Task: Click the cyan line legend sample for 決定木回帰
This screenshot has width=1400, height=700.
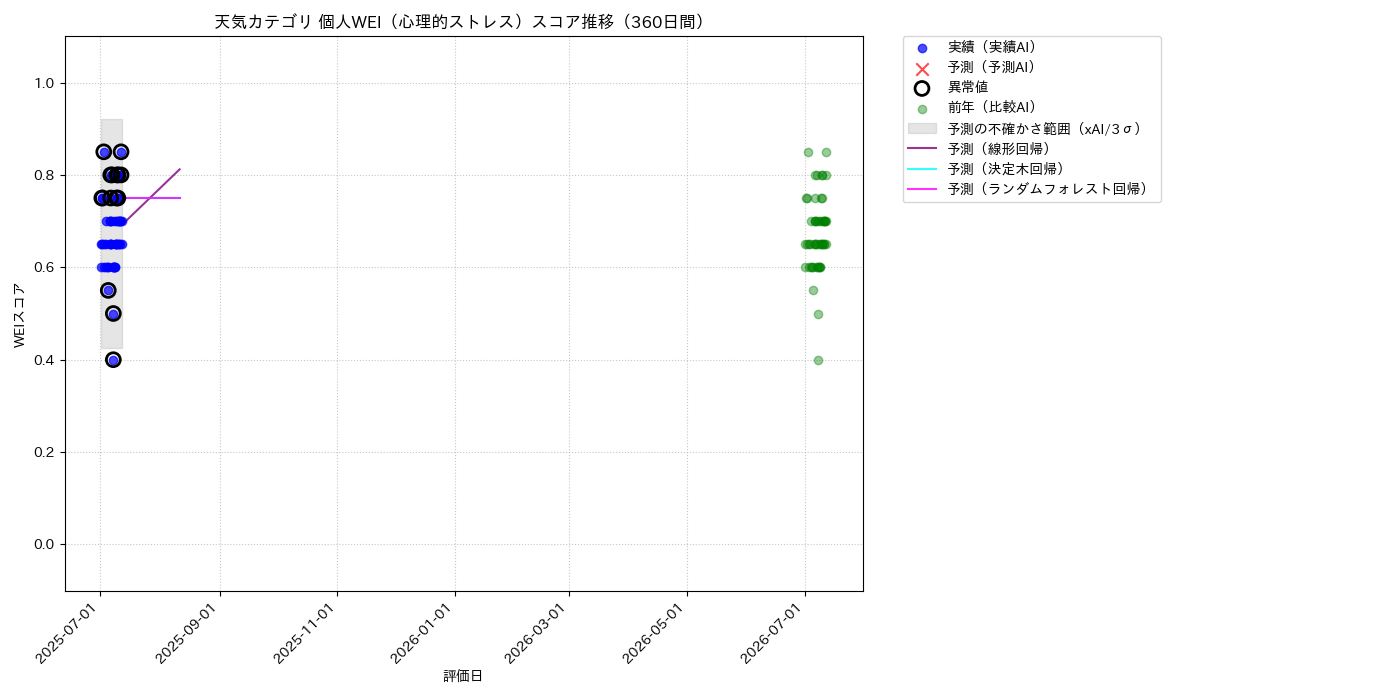Action: (922, 169)
